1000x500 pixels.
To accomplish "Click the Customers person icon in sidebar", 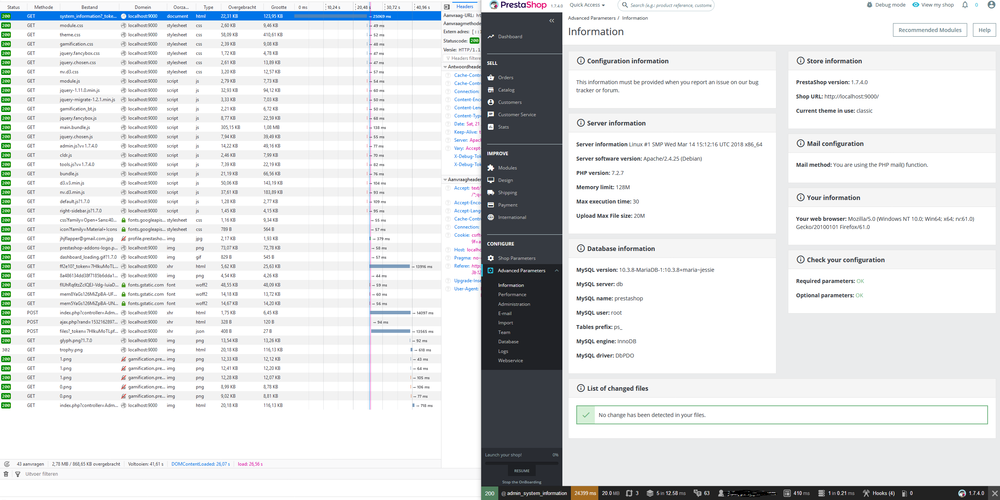I will point(490,102).
